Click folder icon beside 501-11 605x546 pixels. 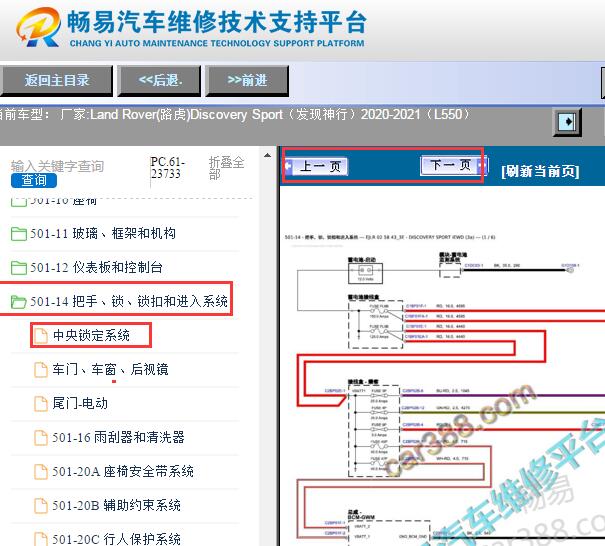tap(19, 234)
